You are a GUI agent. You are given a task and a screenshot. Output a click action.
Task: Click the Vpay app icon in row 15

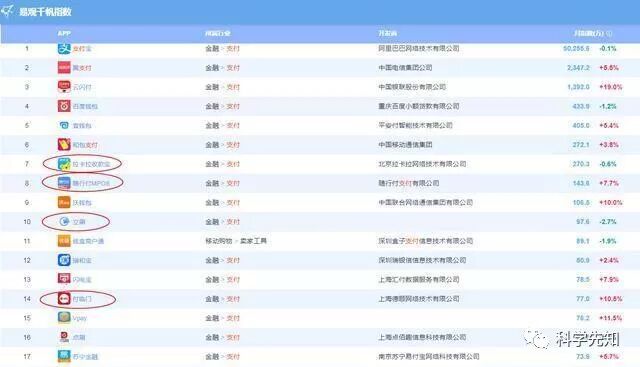[64, 318]
